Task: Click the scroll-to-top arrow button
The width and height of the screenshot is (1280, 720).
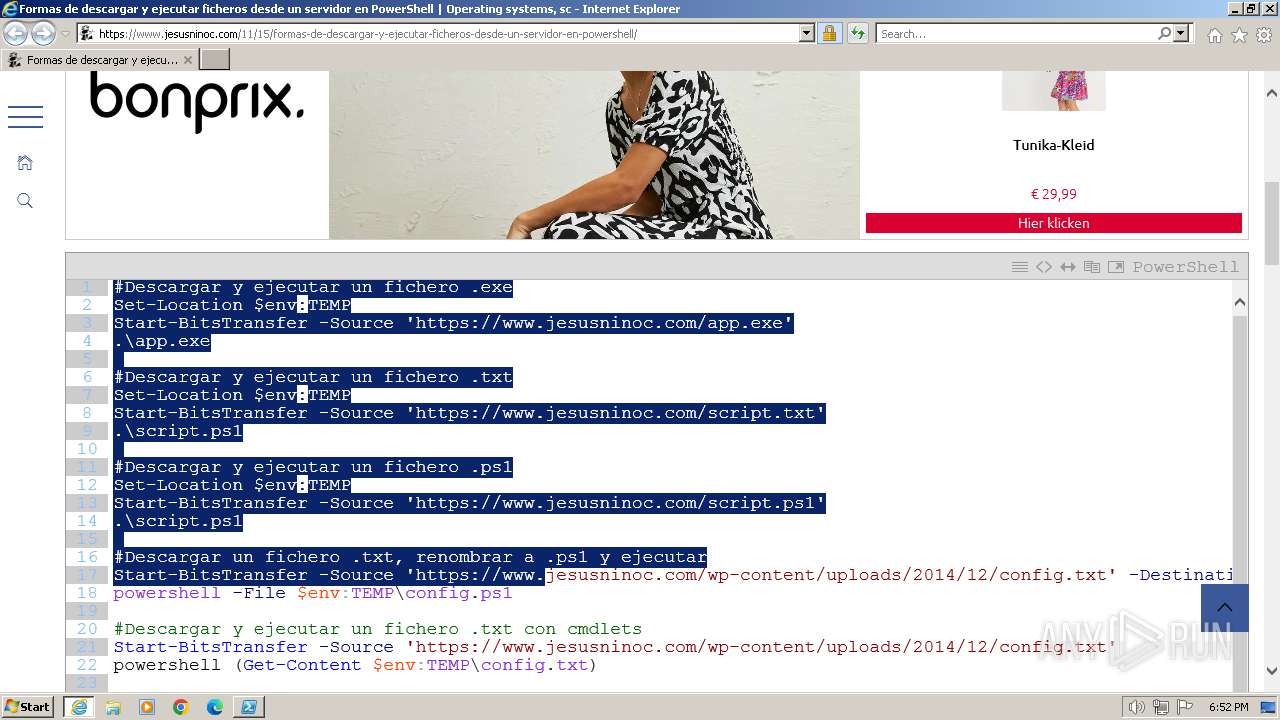Action: 1225,608
